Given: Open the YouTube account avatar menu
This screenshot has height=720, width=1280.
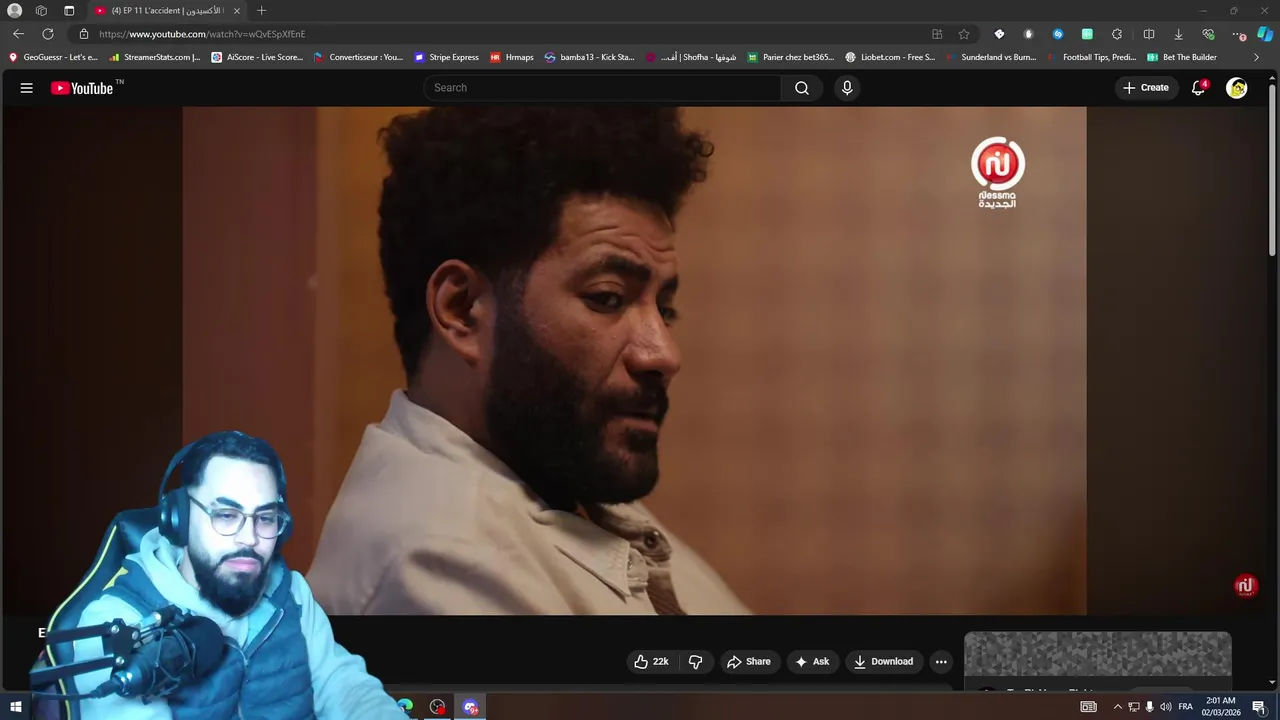Looking at the screenshot, I should click(1237, 88).
